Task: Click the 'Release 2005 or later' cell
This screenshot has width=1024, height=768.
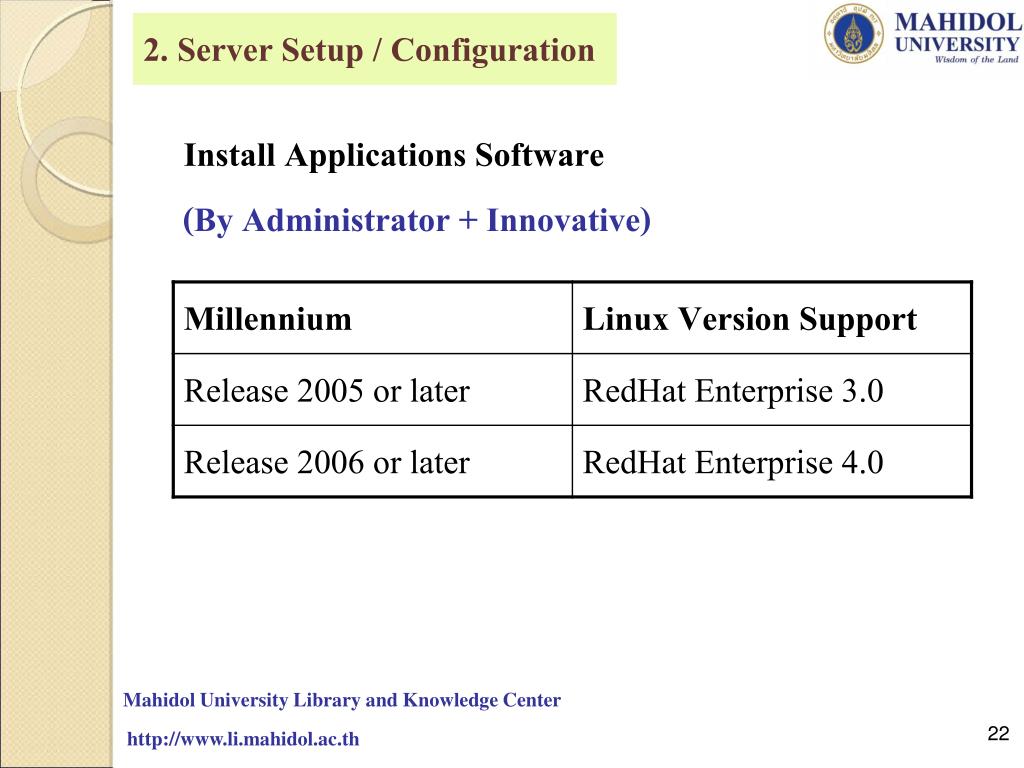Action: 373,390
